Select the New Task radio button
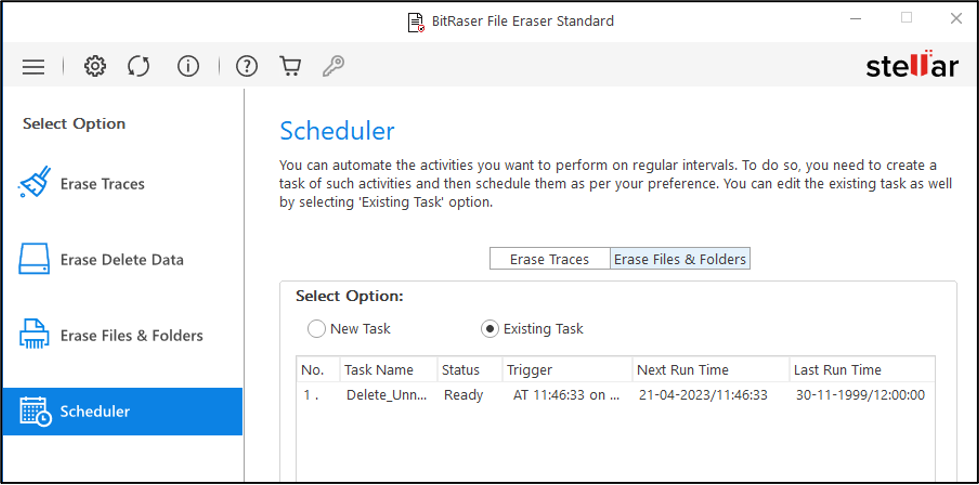Image resolution: width=979 pixels, height=485 pixels. pyautogui.click(x=317, y=328)
